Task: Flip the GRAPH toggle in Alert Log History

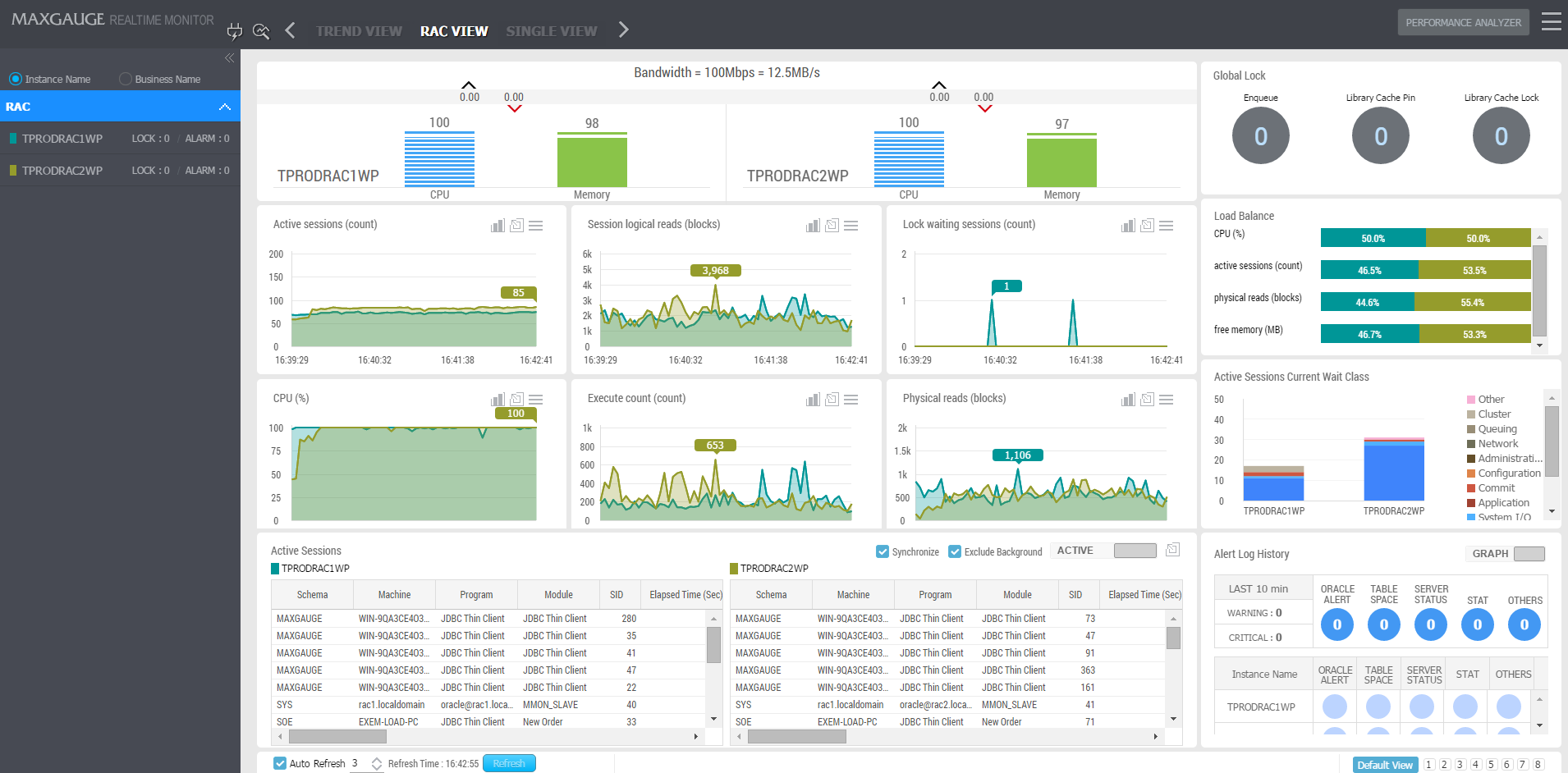Action: [x=1529, y=554]
